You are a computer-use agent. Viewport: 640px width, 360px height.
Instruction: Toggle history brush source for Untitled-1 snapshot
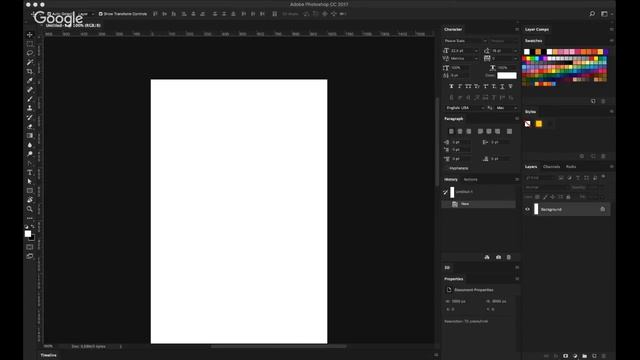coord(446,192)
